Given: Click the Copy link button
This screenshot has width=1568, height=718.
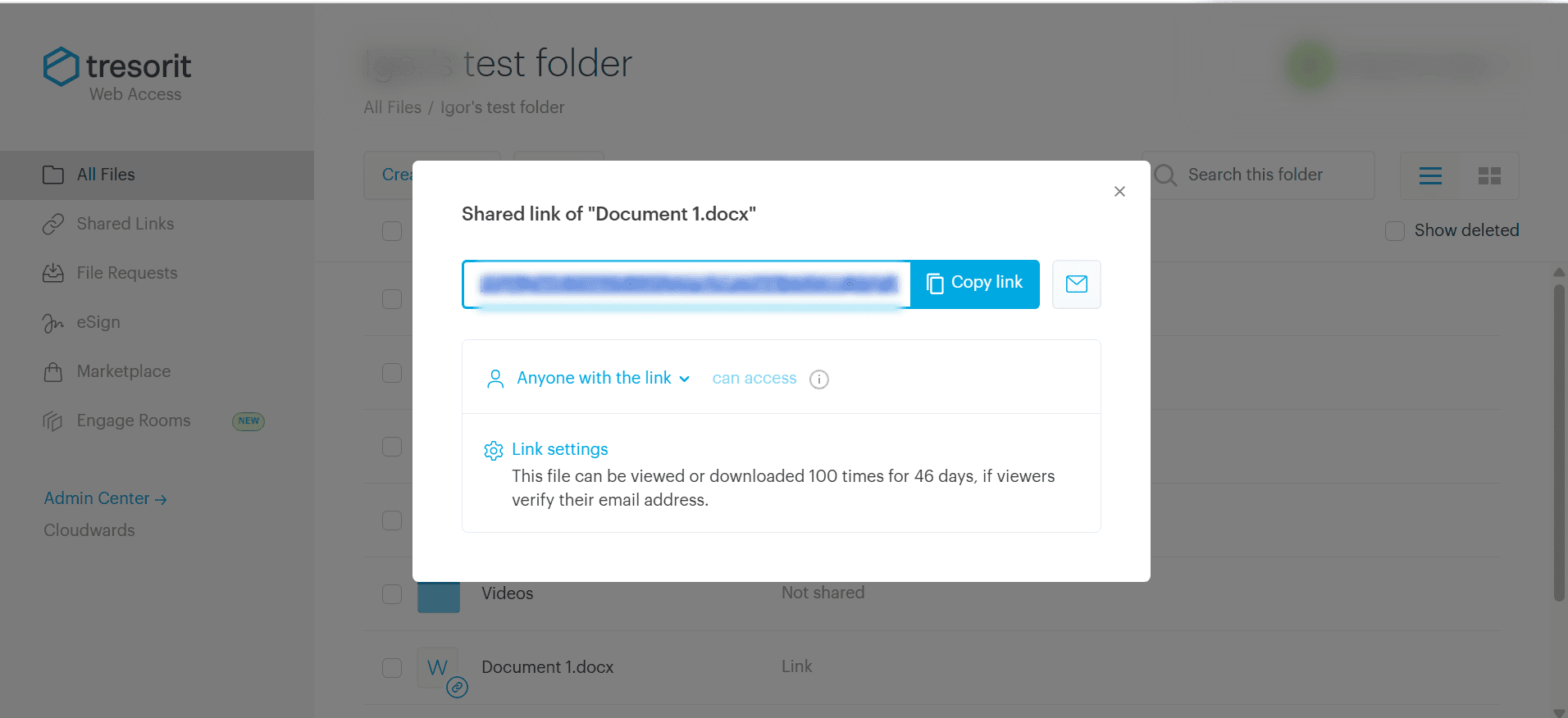Looking at the screenshot, I should pyautogui.click(x=975, y=284).
